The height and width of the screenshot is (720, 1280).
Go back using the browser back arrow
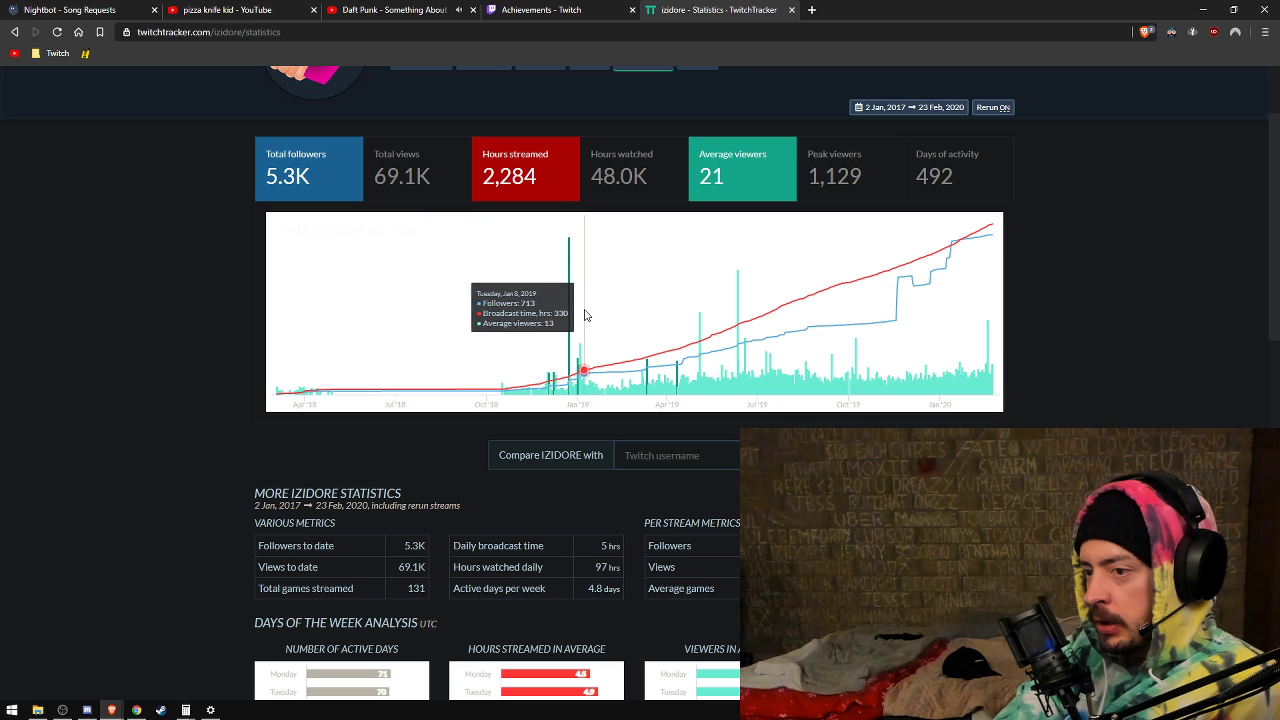(x=14, y=32)
